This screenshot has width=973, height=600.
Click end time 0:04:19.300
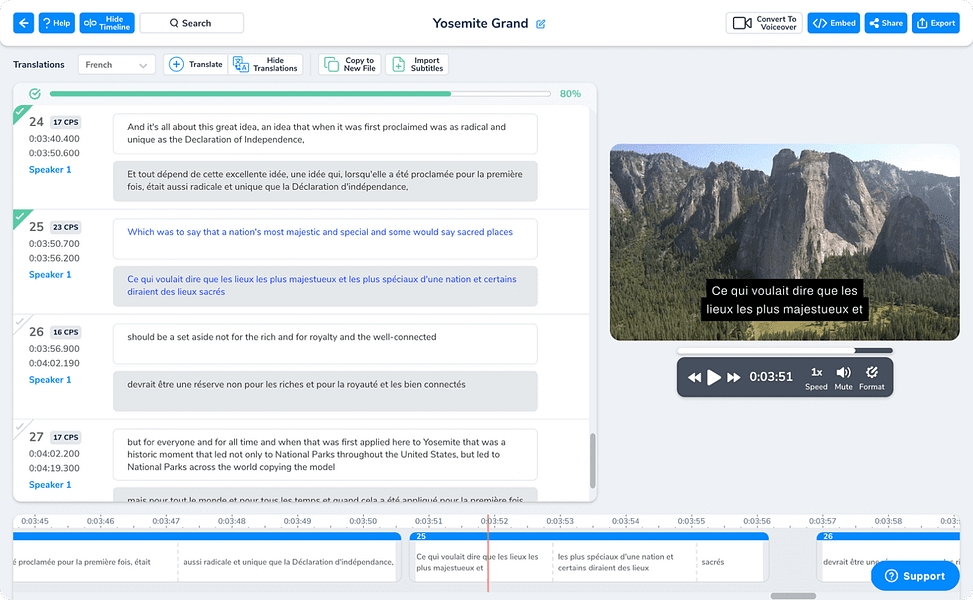(x=54, y=468)
